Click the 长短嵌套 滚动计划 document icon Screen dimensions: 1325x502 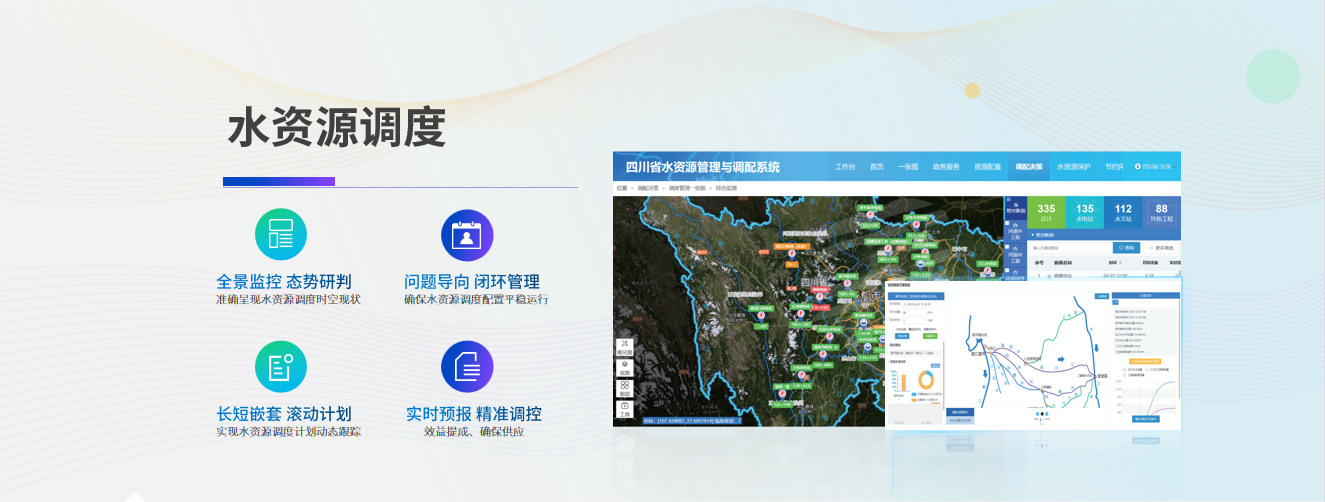pos(280,367)
